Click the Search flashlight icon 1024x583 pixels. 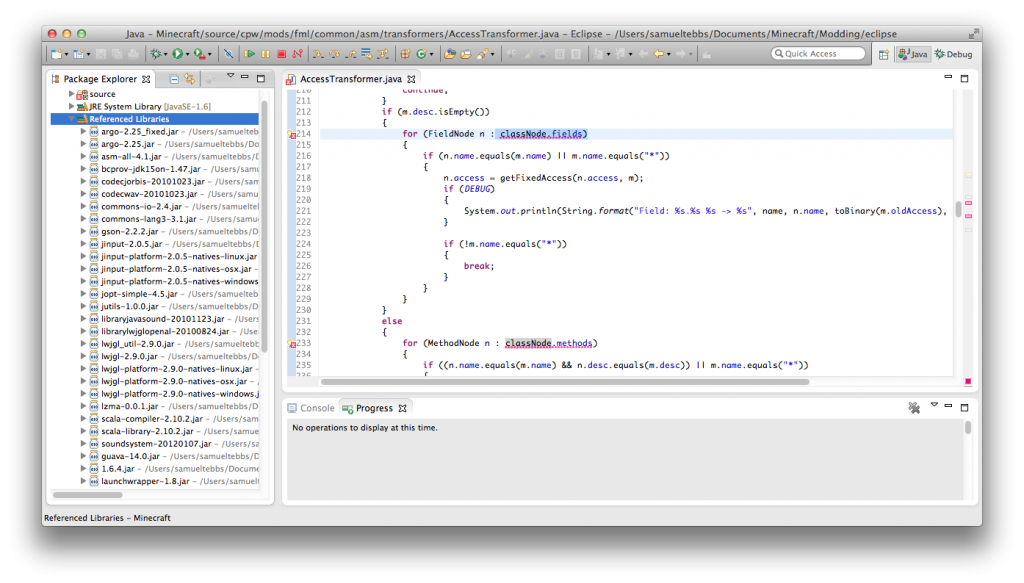click(x=483, y=54)
